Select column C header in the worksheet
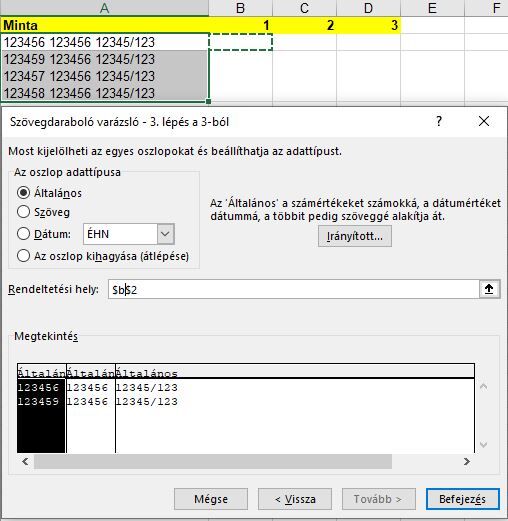This screenshot has width=508, height=521. tap(304, 8)
